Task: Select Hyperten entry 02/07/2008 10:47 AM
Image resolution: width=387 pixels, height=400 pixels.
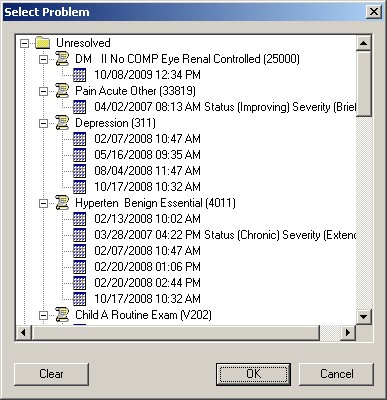Action: point(147,251)
